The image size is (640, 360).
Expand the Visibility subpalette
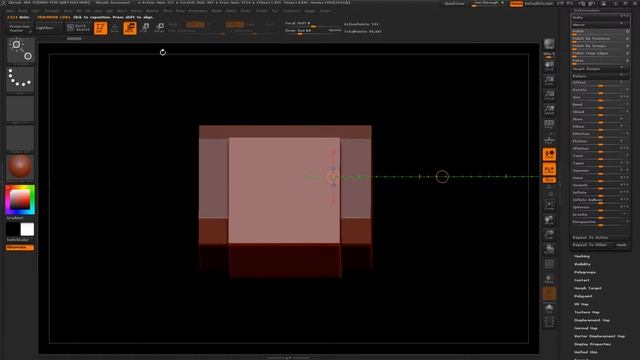pyautogui.click(x=582, y=264)
